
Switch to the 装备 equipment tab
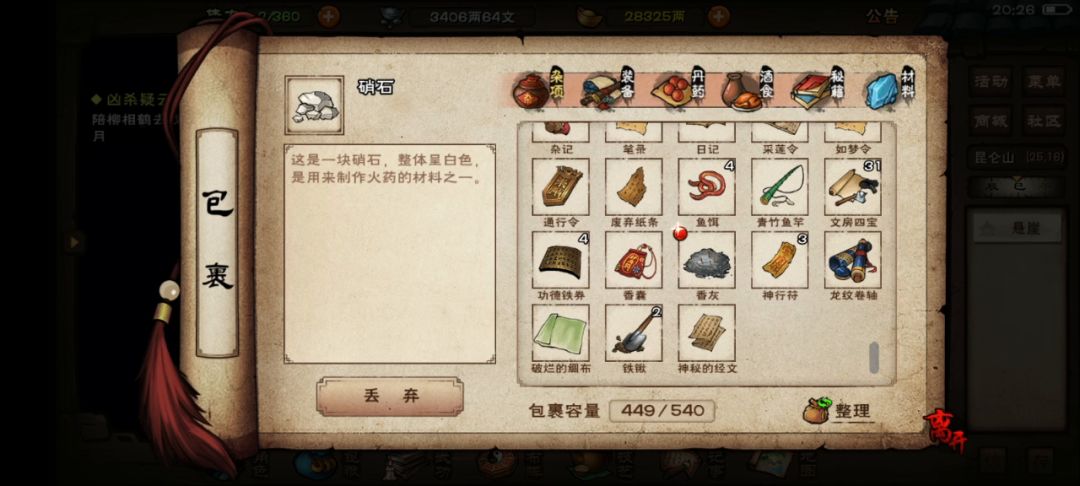point(608,89)
